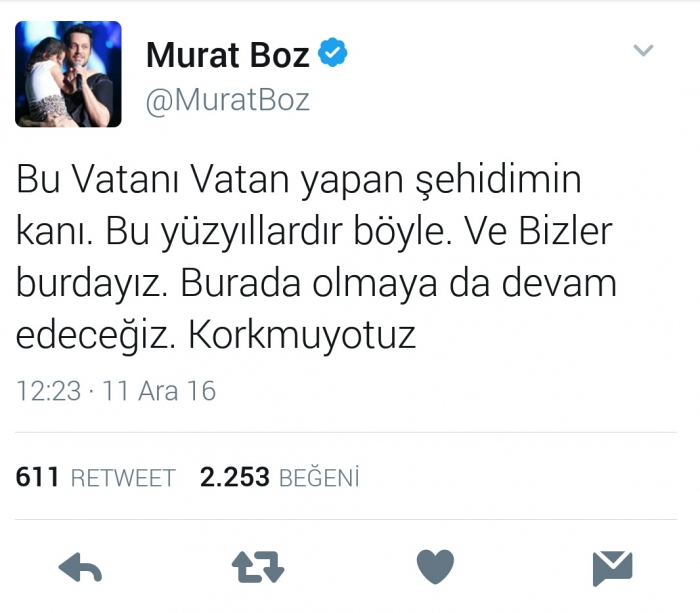The height and width of the screenshot is (613, 700).
Task: Visit the @MuratBoz handle link
Action: (228, 100)
